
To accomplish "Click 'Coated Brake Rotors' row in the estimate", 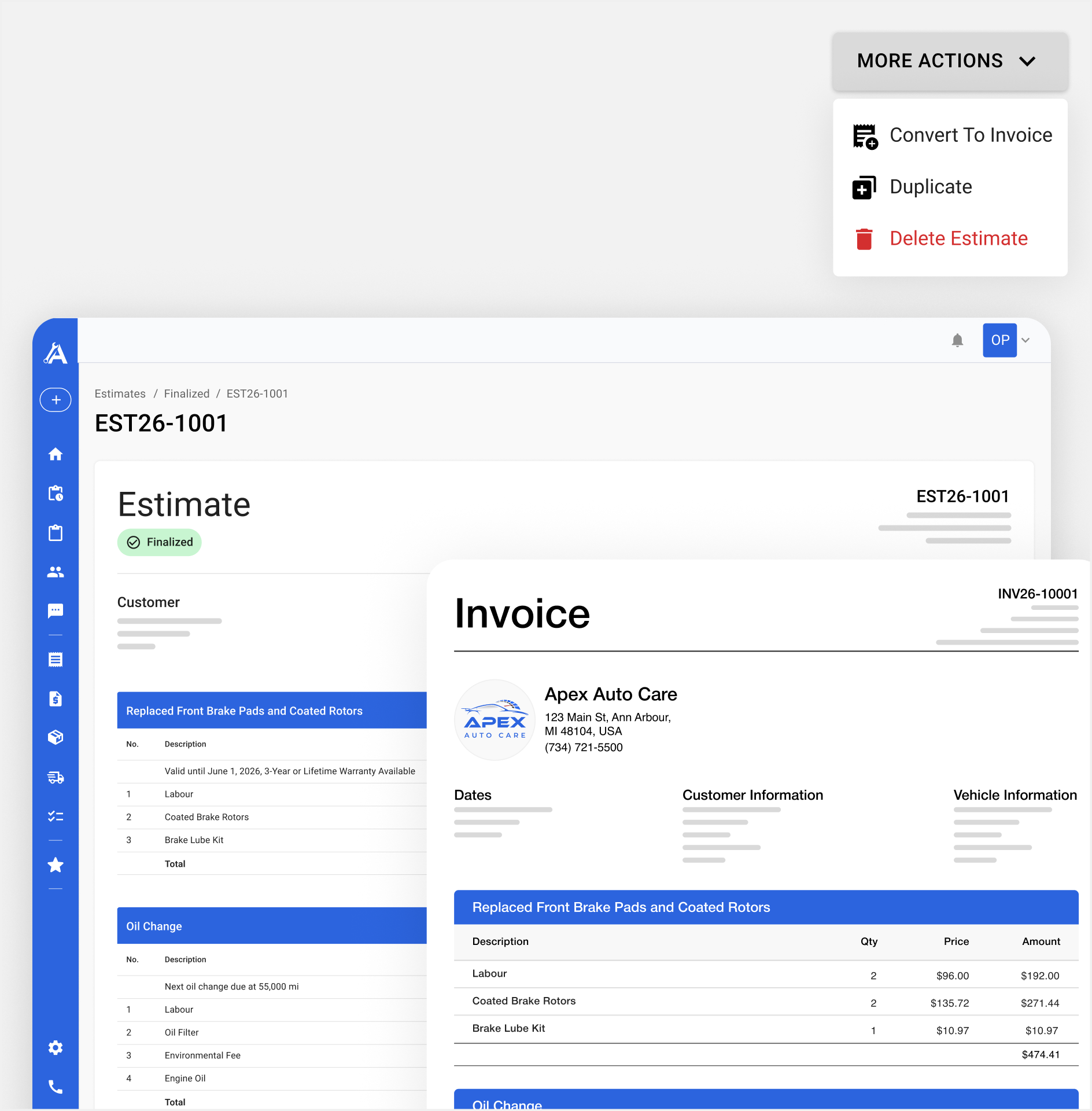I will click(272, 817).
